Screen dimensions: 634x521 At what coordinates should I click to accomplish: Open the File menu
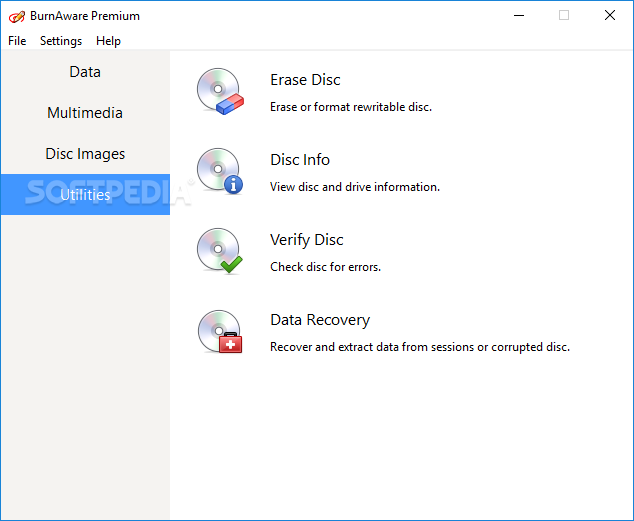(17, 41)
